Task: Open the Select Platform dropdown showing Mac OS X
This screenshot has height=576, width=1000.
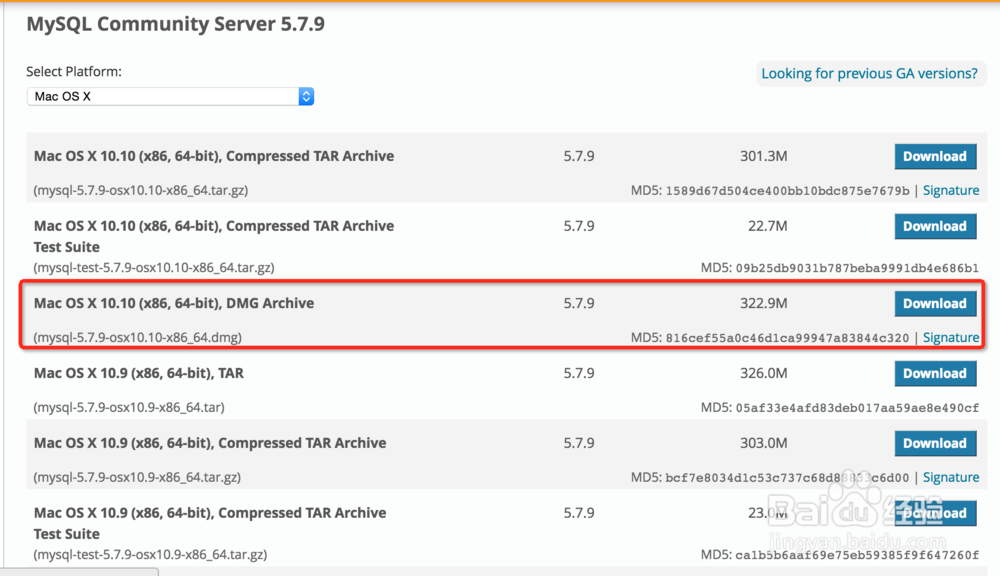Action: pyautogui.click(x=170, y=96)
